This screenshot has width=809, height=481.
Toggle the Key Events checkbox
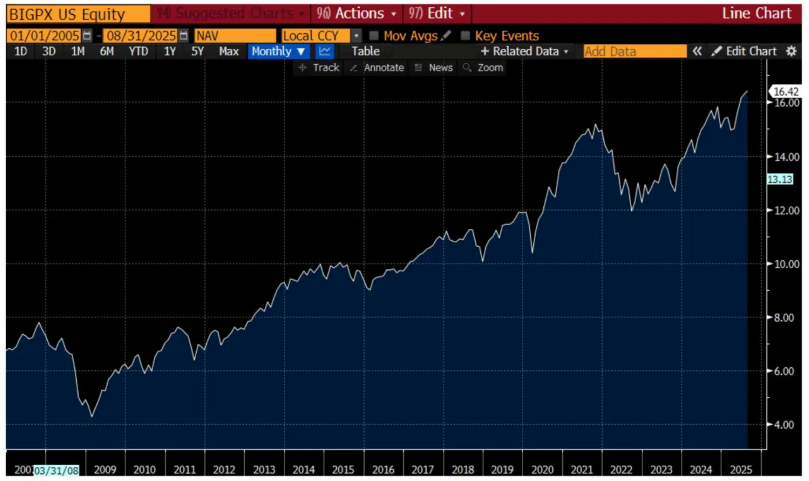coord(465,36)
